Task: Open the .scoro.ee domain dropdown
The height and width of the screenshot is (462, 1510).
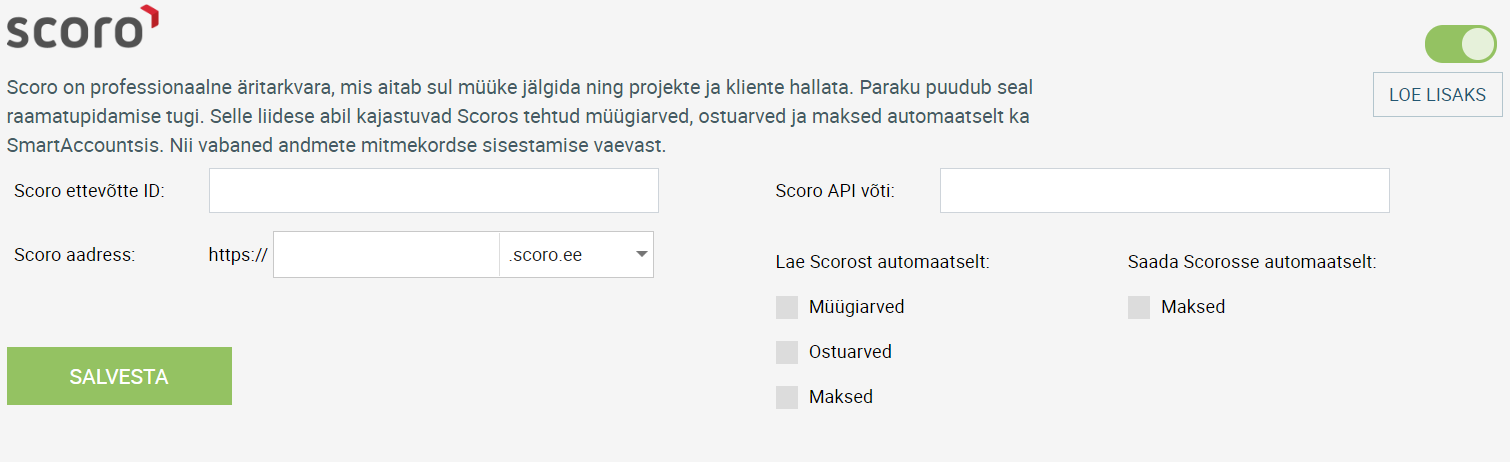Action: click(x=576, y=255)
